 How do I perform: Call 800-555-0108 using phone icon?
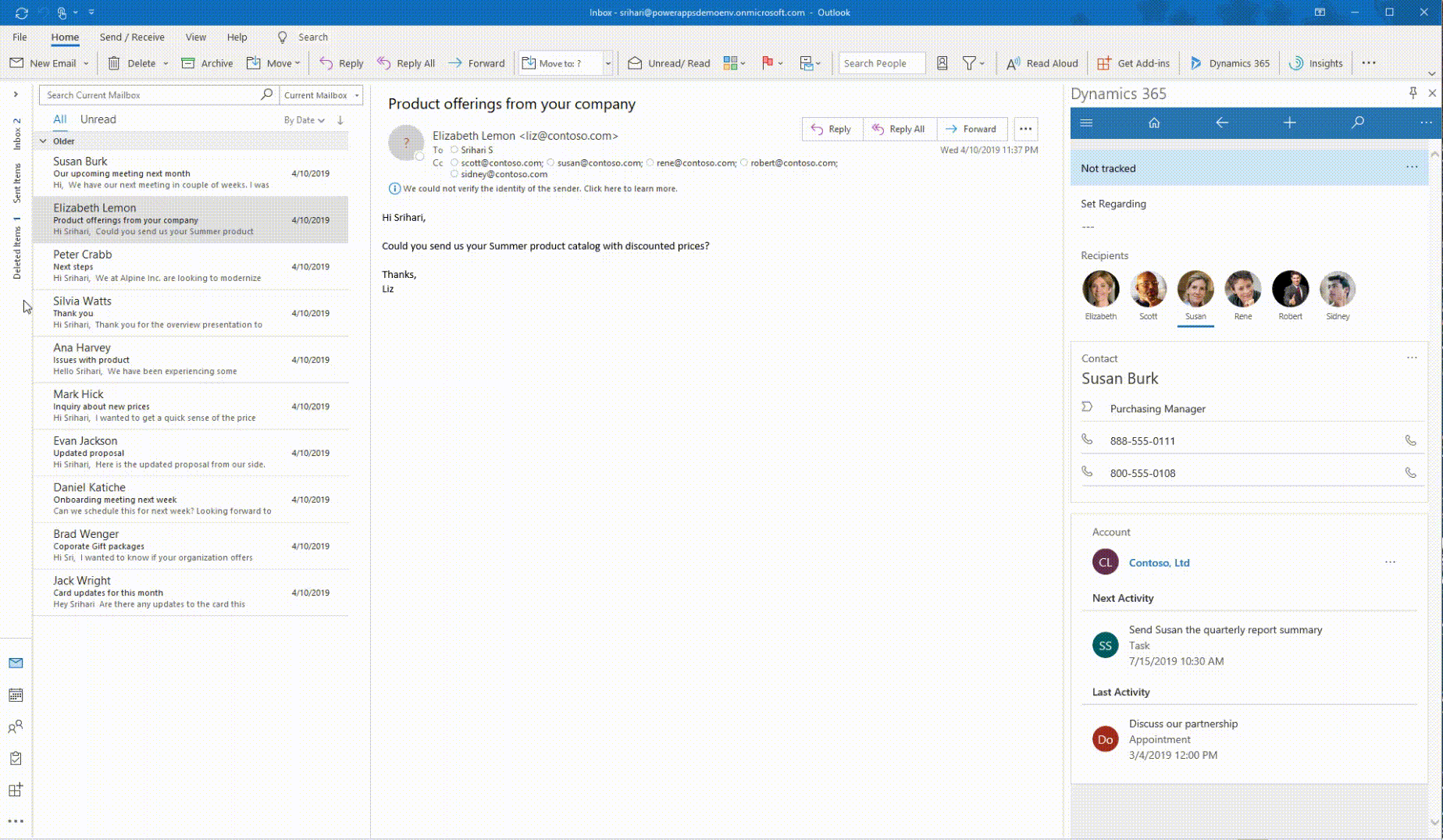pos(1410,472)
